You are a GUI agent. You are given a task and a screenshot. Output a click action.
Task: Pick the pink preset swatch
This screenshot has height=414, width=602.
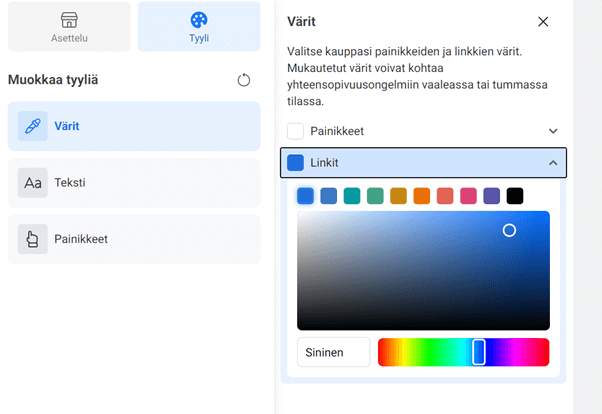pyautogui.click(x=468, y=196)
